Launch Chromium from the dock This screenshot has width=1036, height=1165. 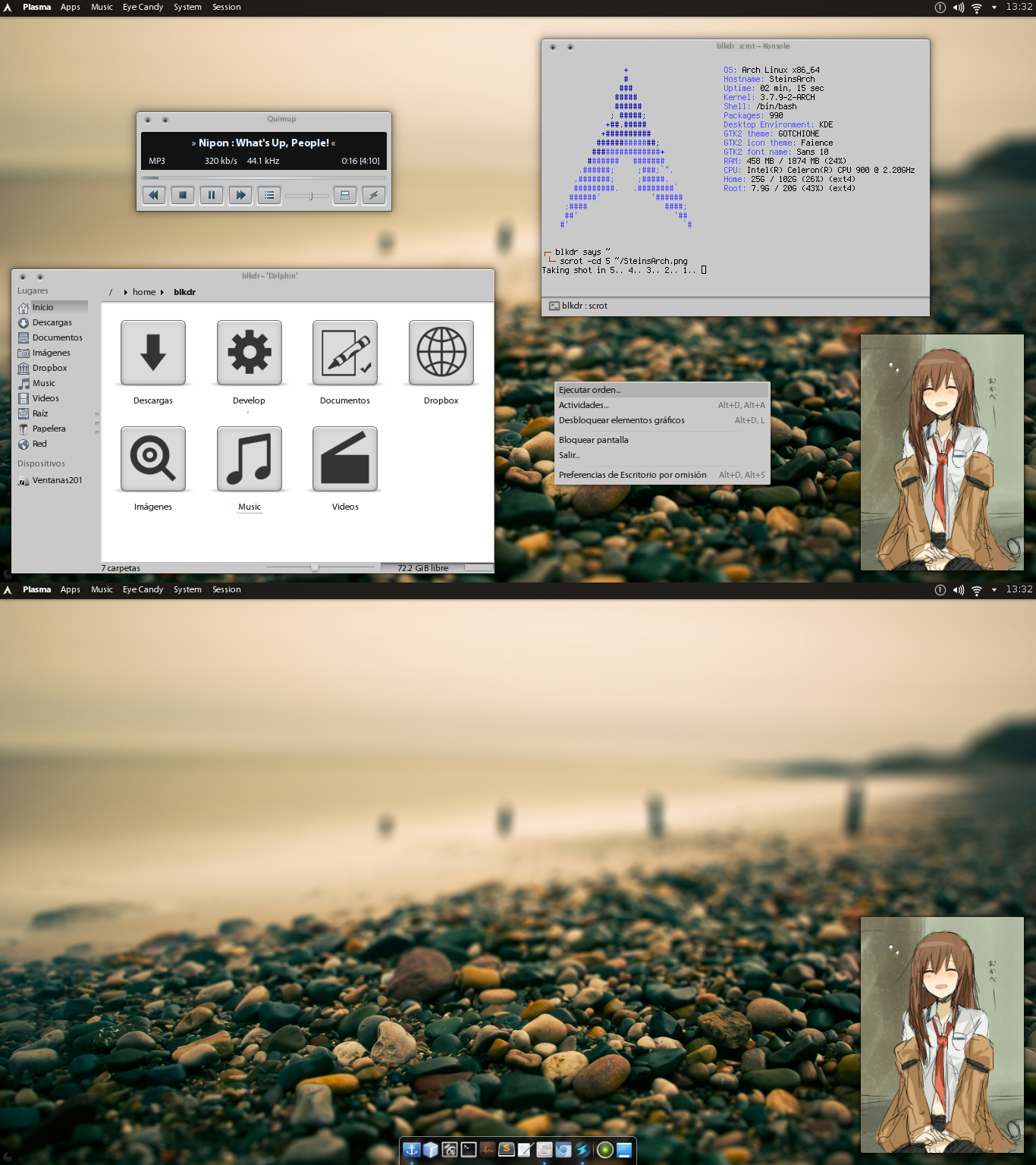(x=564, y=1150)
